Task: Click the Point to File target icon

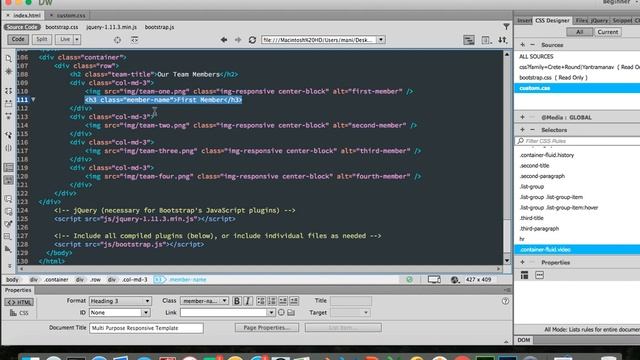Action: [281, 312]
